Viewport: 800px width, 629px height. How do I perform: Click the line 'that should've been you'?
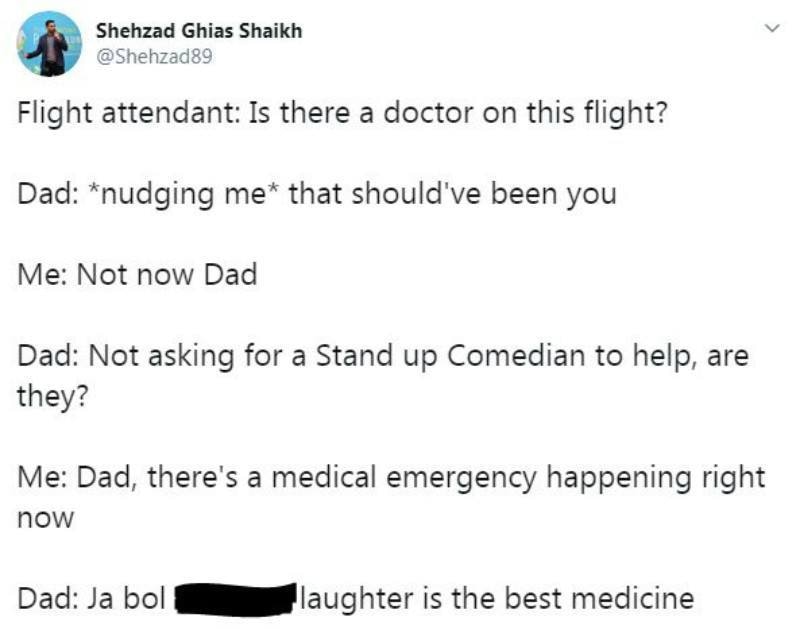click(x=453, y=194)
